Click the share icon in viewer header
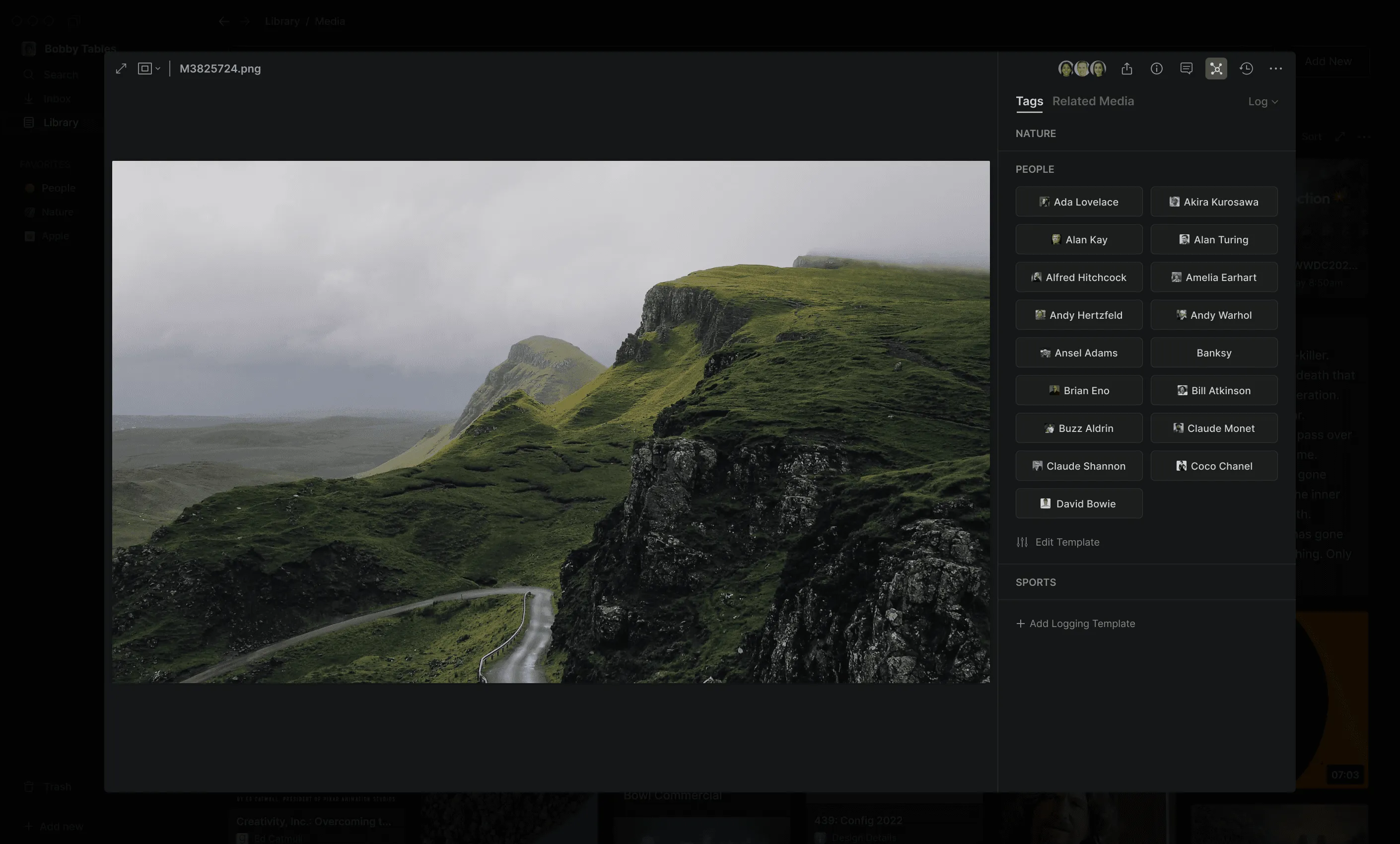Screen dimensions: 1400x844 1127,69
